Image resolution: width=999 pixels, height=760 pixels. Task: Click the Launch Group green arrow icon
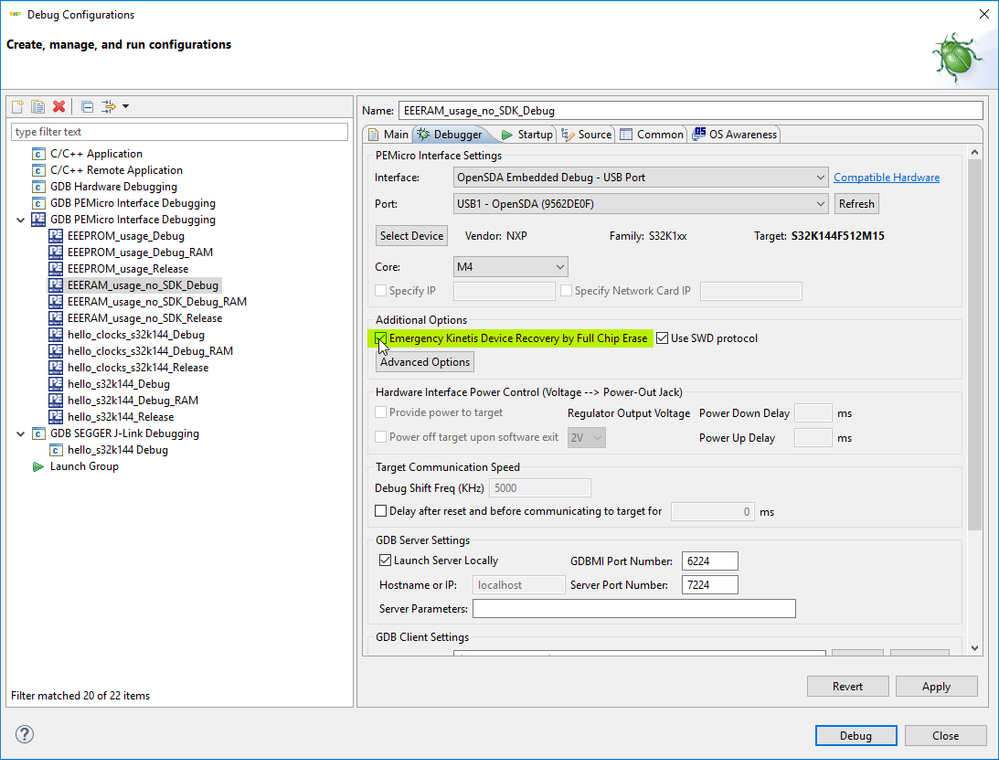coord(38,466)
